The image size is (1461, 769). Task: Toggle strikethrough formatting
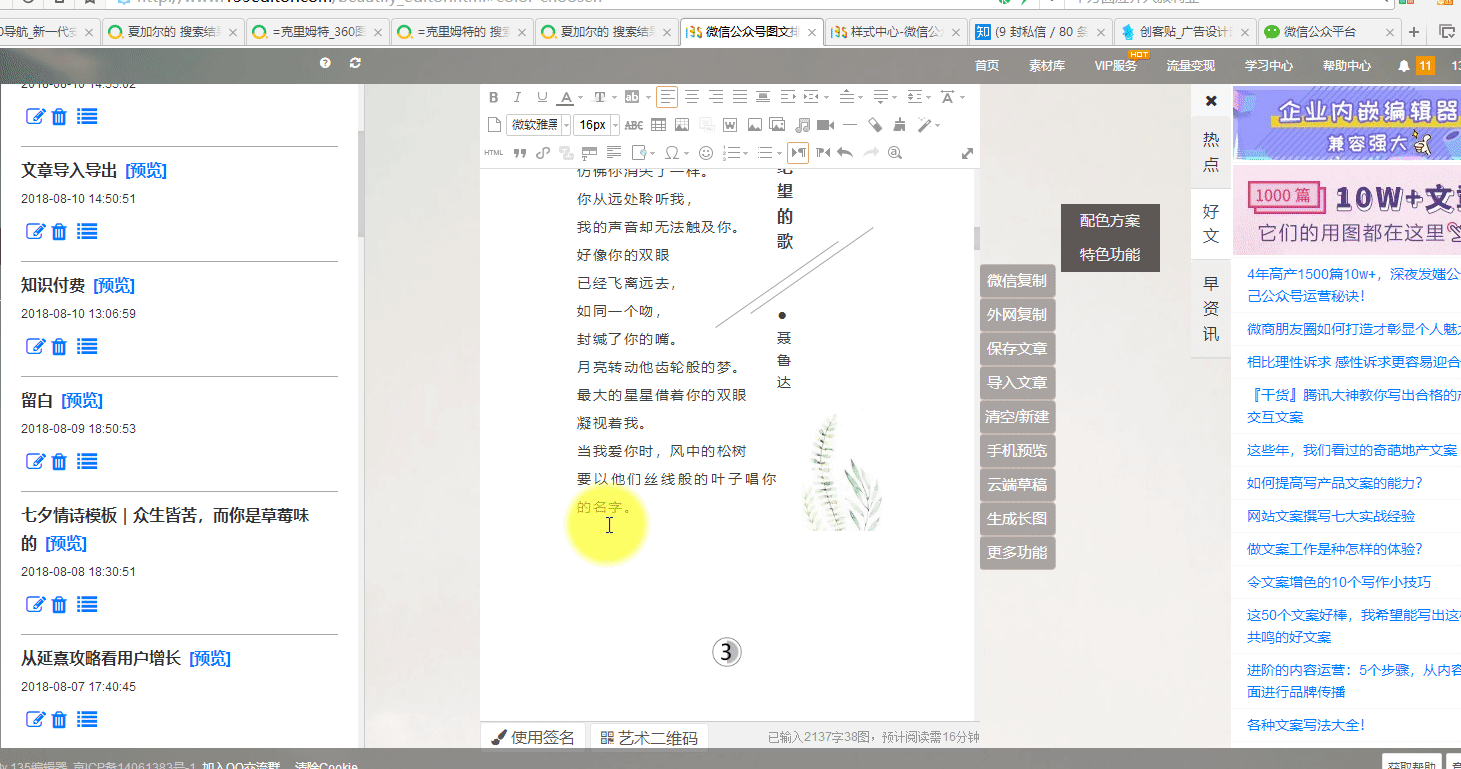point(634,125)
